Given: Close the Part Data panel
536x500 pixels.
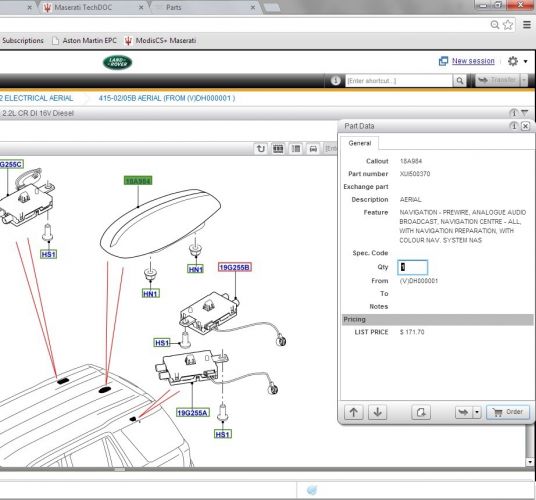Looking at the screenshot, I should point(526,126).
